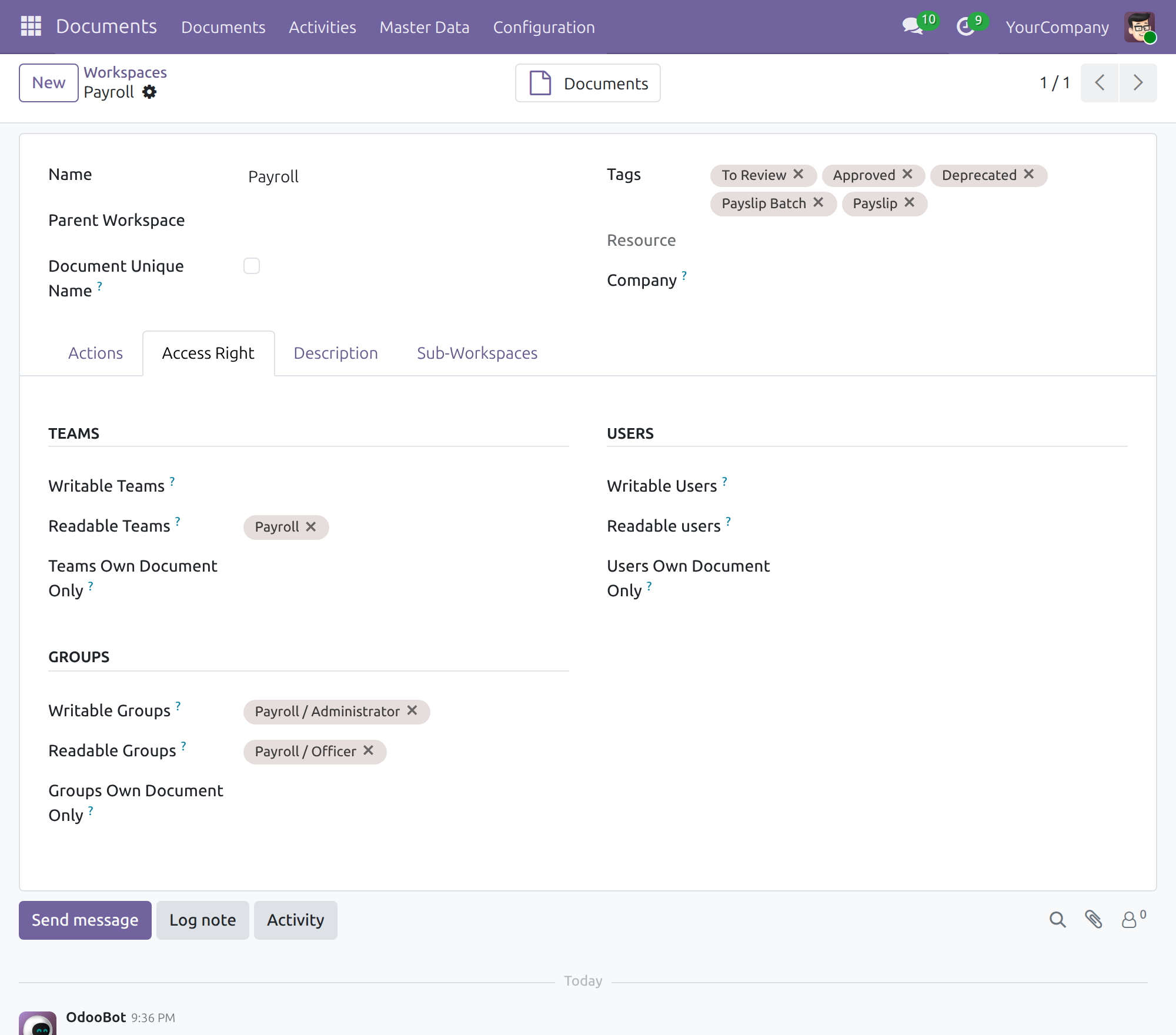Remove Payroll / Administrator from Writable Groups
This screenshot has height=1035, width=1176.
point(412,710)
